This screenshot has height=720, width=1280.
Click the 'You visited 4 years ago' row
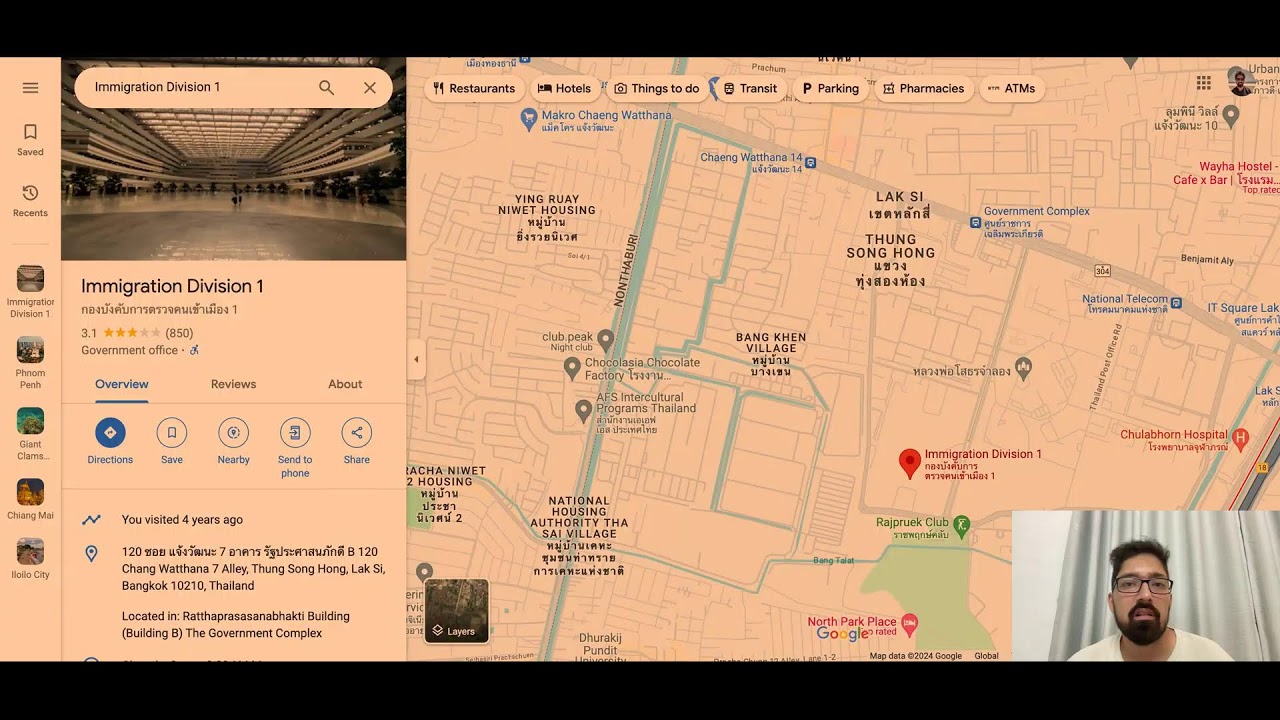click(234, 520)
